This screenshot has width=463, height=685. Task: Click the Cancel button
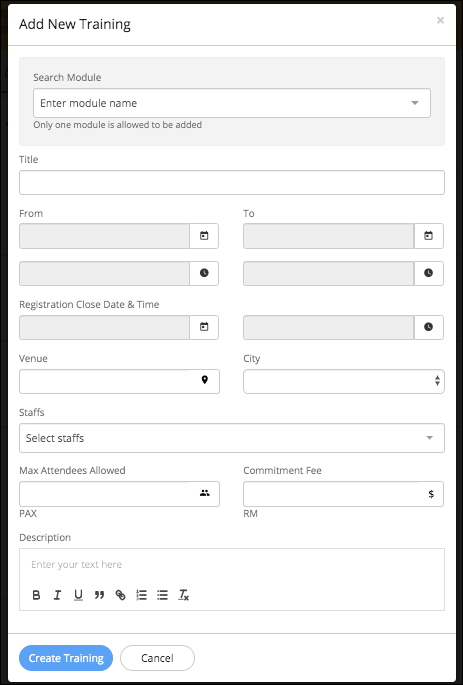click(x=157, y=658)
